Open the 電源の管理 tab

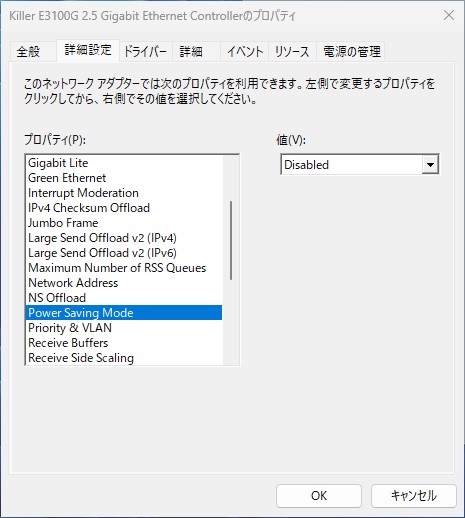[x=352, y=52]
